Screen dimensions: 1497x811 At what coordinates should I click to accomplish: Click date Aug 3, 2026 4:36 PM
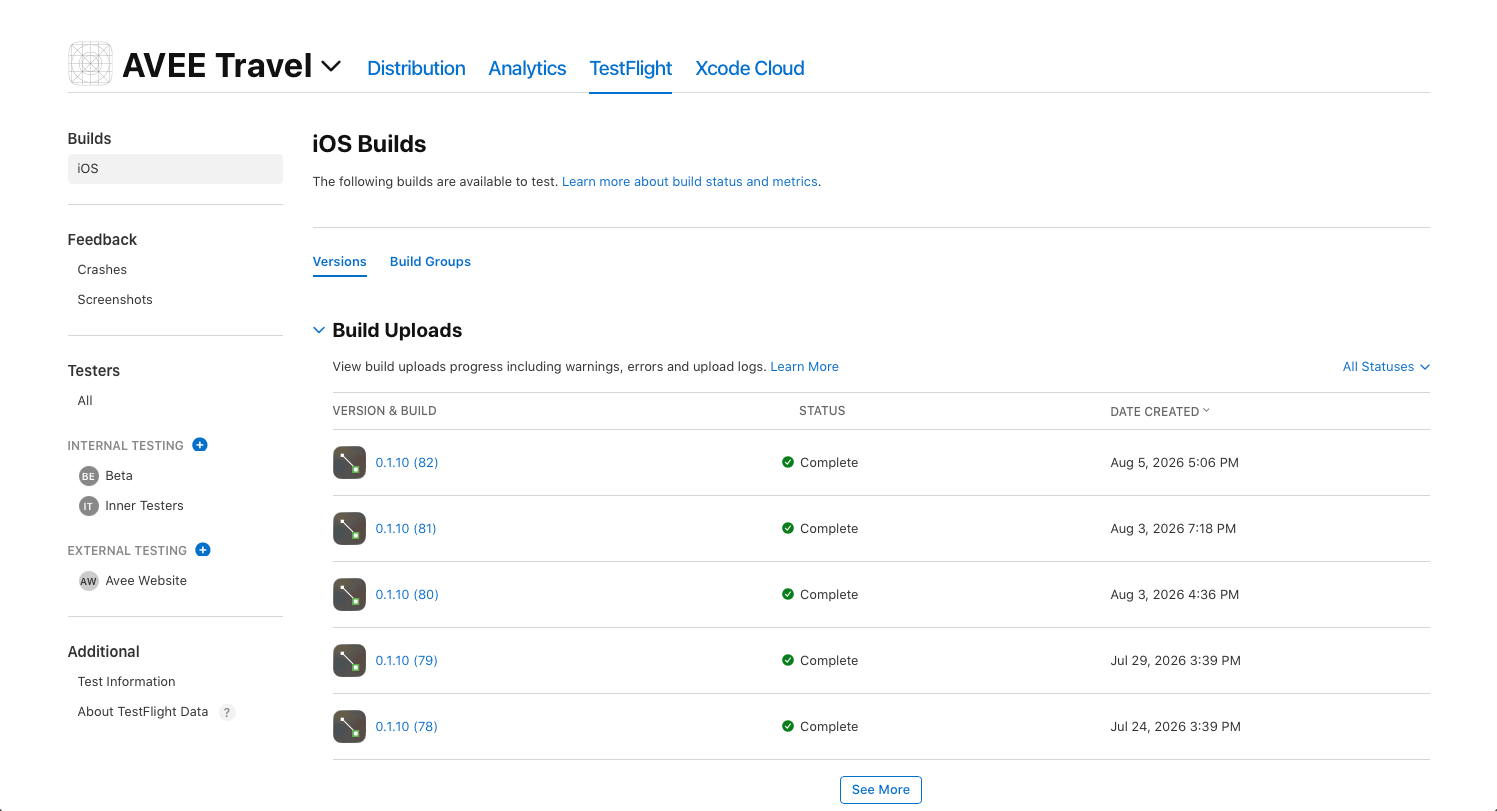[1174, 595]
